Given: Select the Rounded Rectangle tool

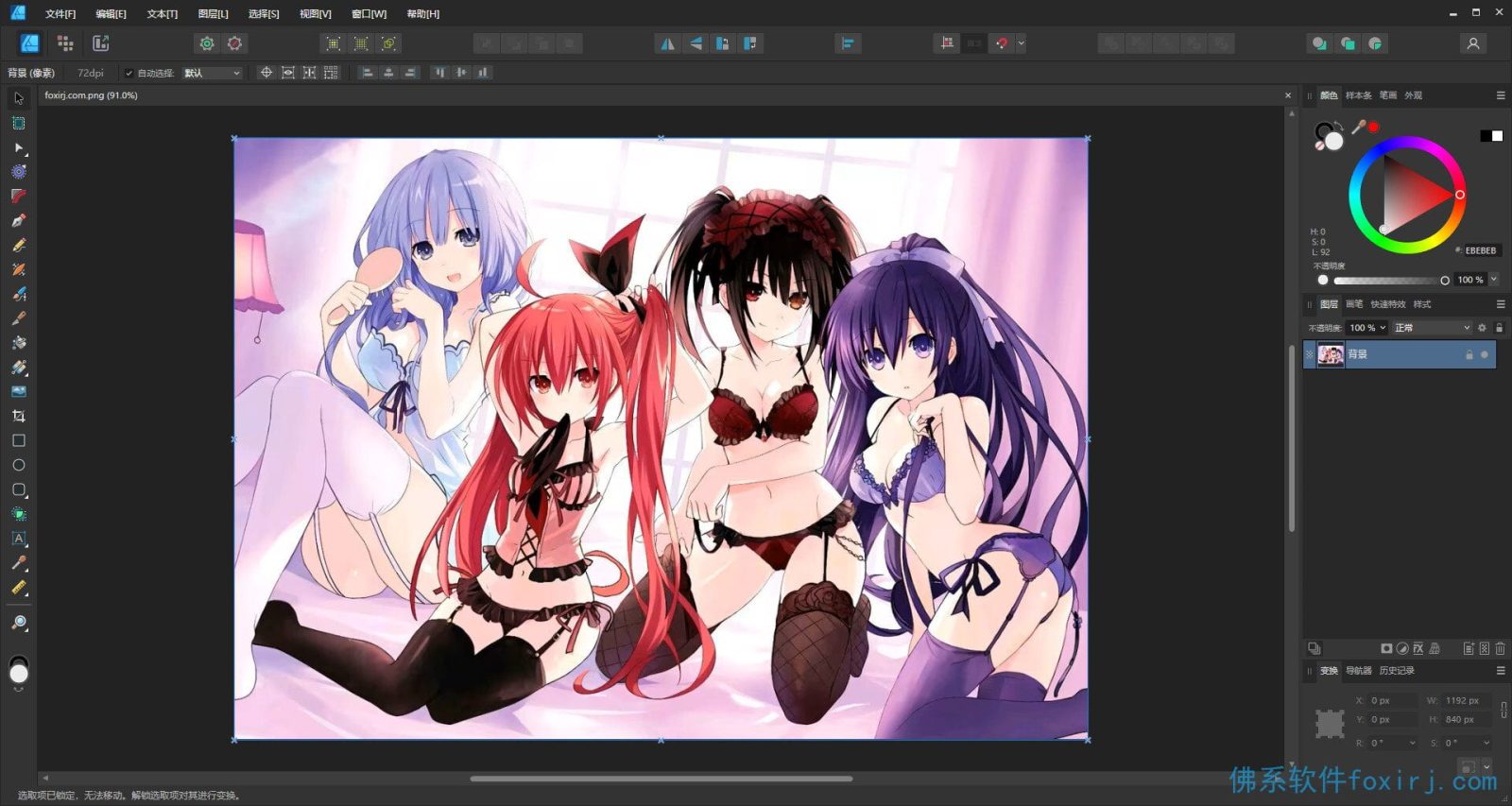Looking at the screenshot, I should click(x=18, y=489).
